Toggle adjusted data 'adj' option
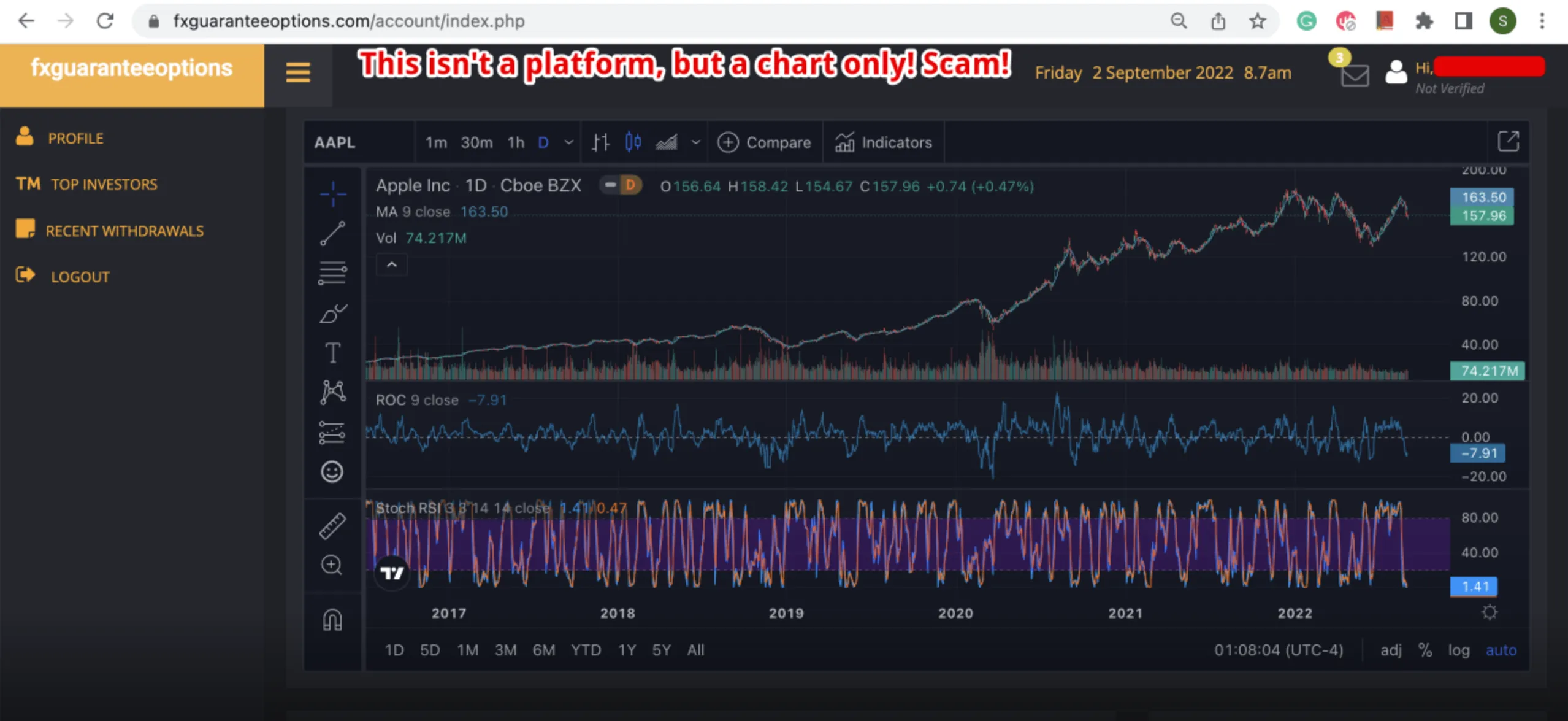Screen dimensions: 1568x721 click(1391, 650)
